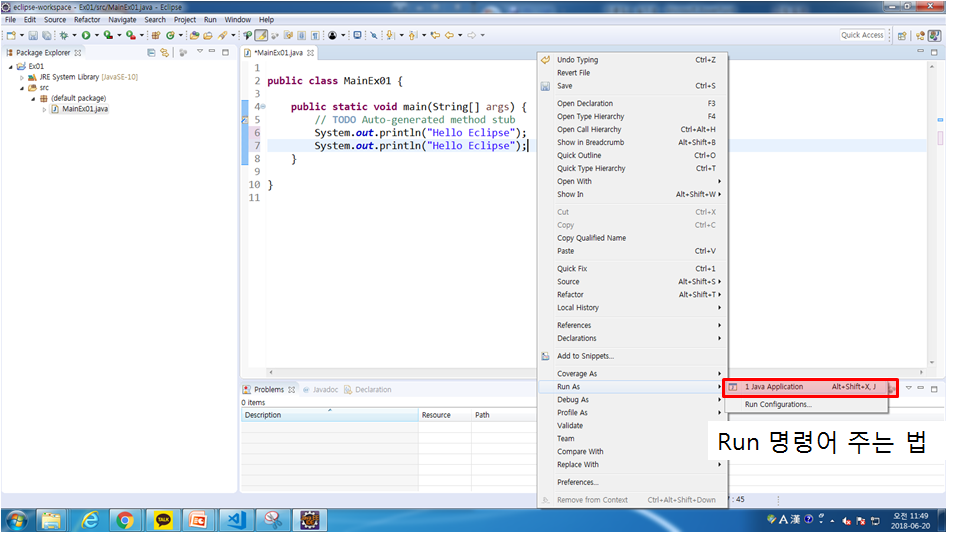The height and width of the screenshot is (533, 962).
Task: Open the Refactor menu
Action: 87,20
